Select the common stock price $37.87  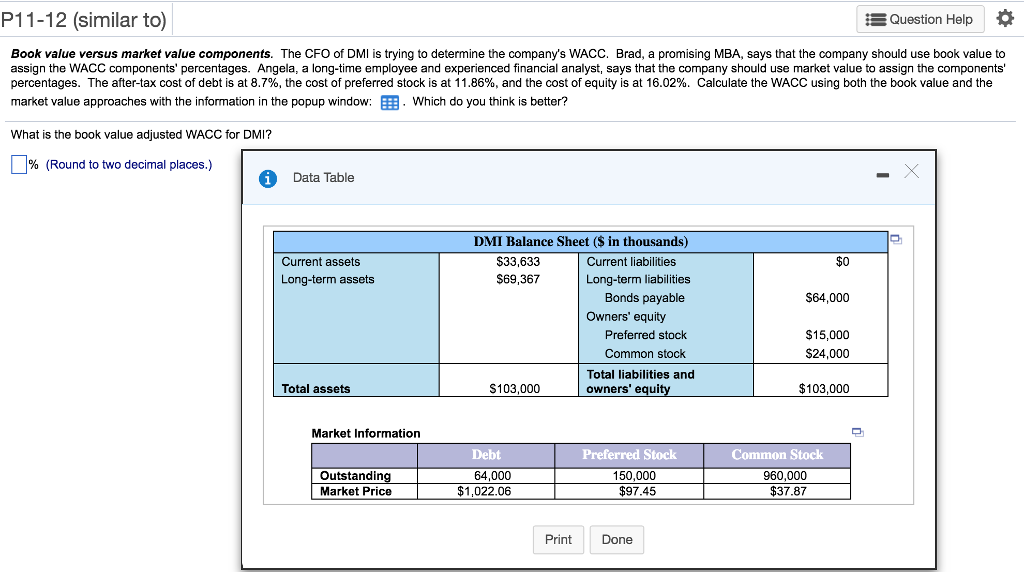[788, 492]
